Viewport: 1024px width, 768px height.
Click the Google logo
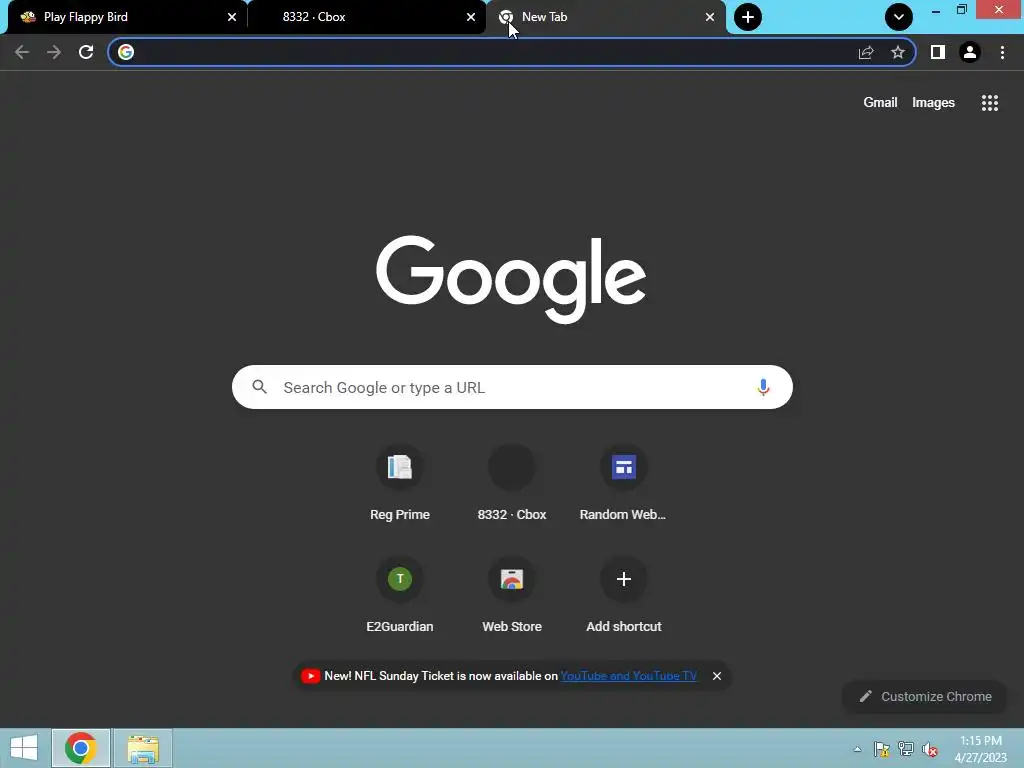511,279
